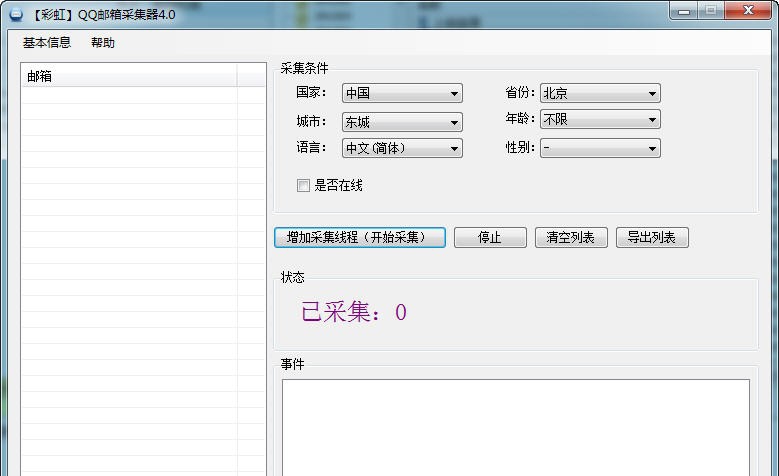Viewport: 779px width, 476px height.
Task: Click the 状态 group label
Action: coord(292,277)
